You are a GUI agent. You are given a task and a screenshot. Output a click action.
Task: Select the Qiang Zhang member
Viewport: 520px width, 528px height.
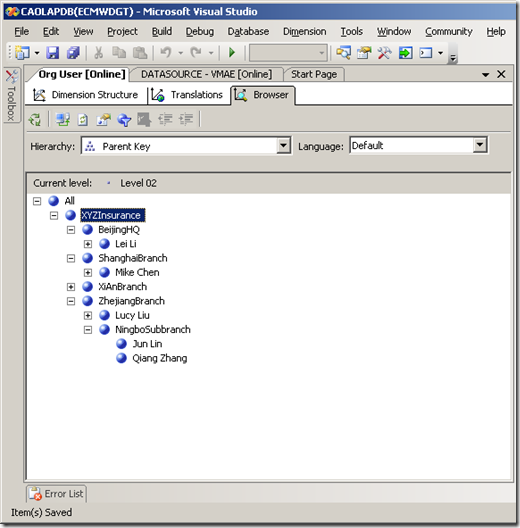(x=160, y=358)
